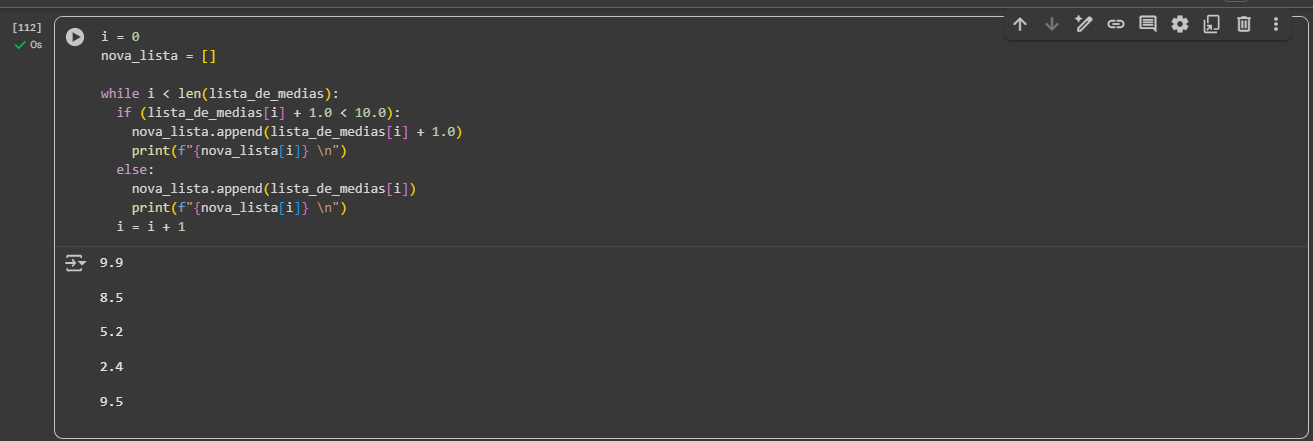This screenshot has height=441, width=1313.
Task: Mirror cell in a tab
Action: pyautogui.click(x=1211, y=24)
